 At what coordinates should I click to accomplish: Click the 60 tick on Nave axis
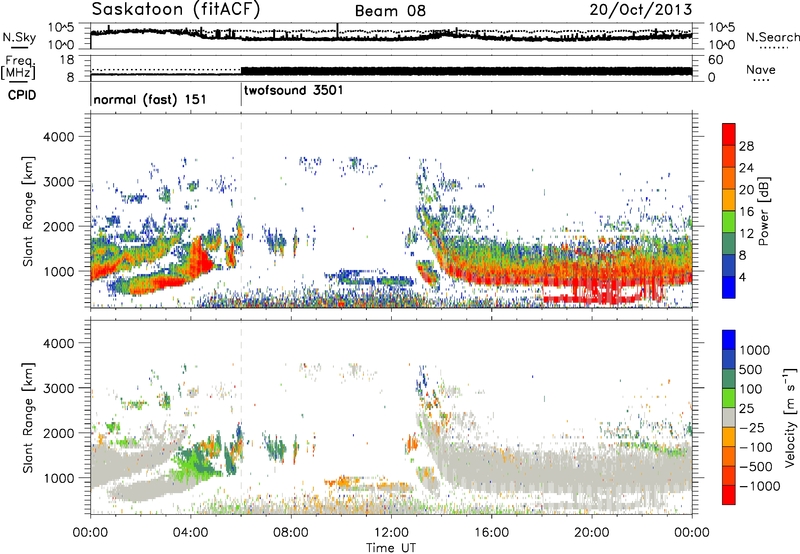716,60
